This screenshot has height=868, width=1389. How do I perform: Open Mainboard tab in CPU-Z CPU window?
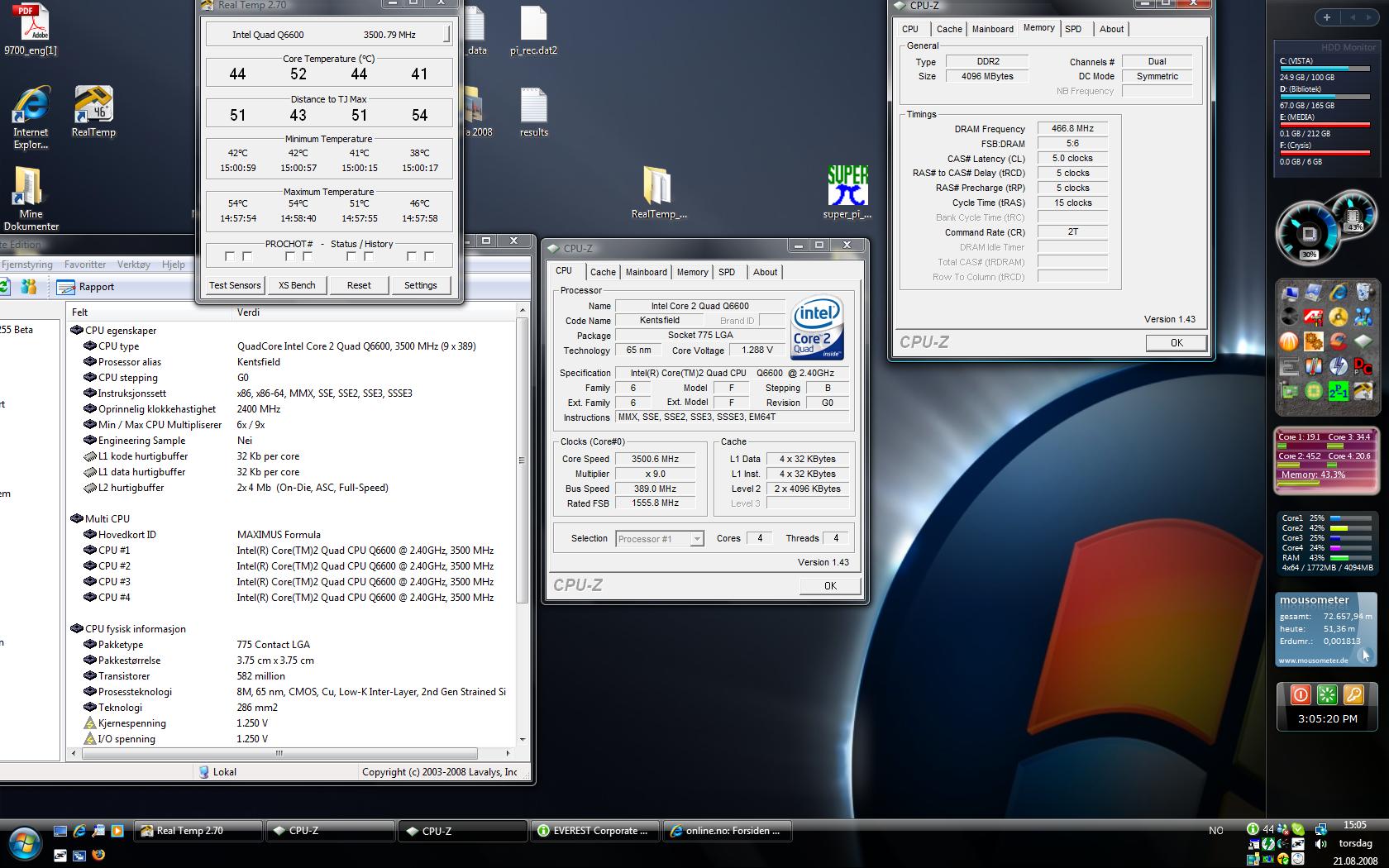(x=646, y=272)
